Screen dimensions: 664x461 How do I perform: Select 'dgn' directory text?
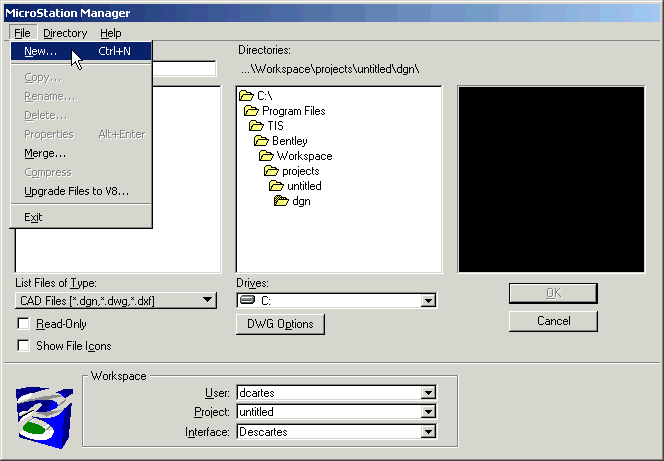(x=301, y=201)
